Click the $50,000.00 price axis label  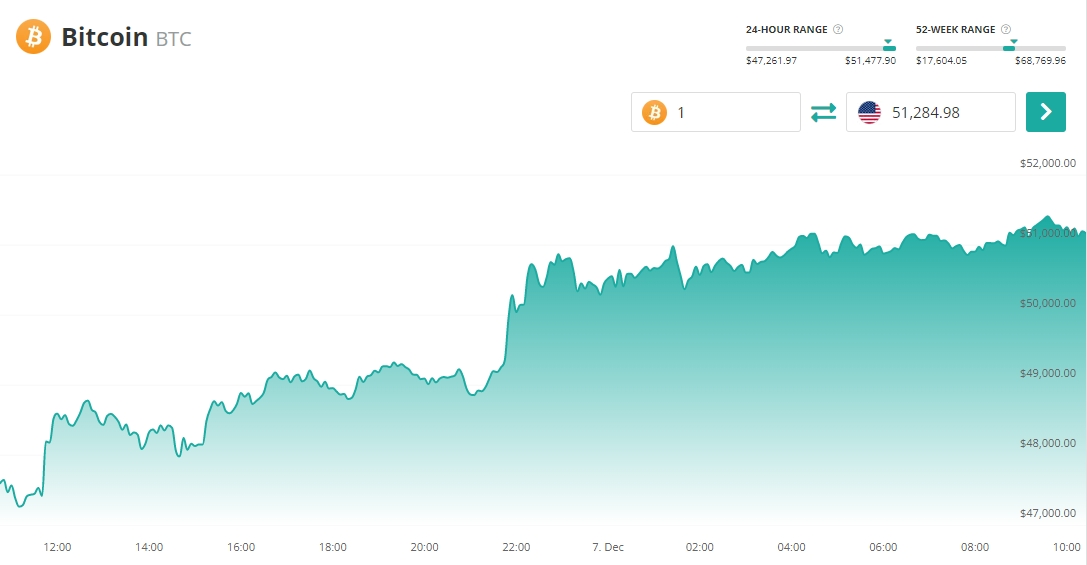point(1047,303)
